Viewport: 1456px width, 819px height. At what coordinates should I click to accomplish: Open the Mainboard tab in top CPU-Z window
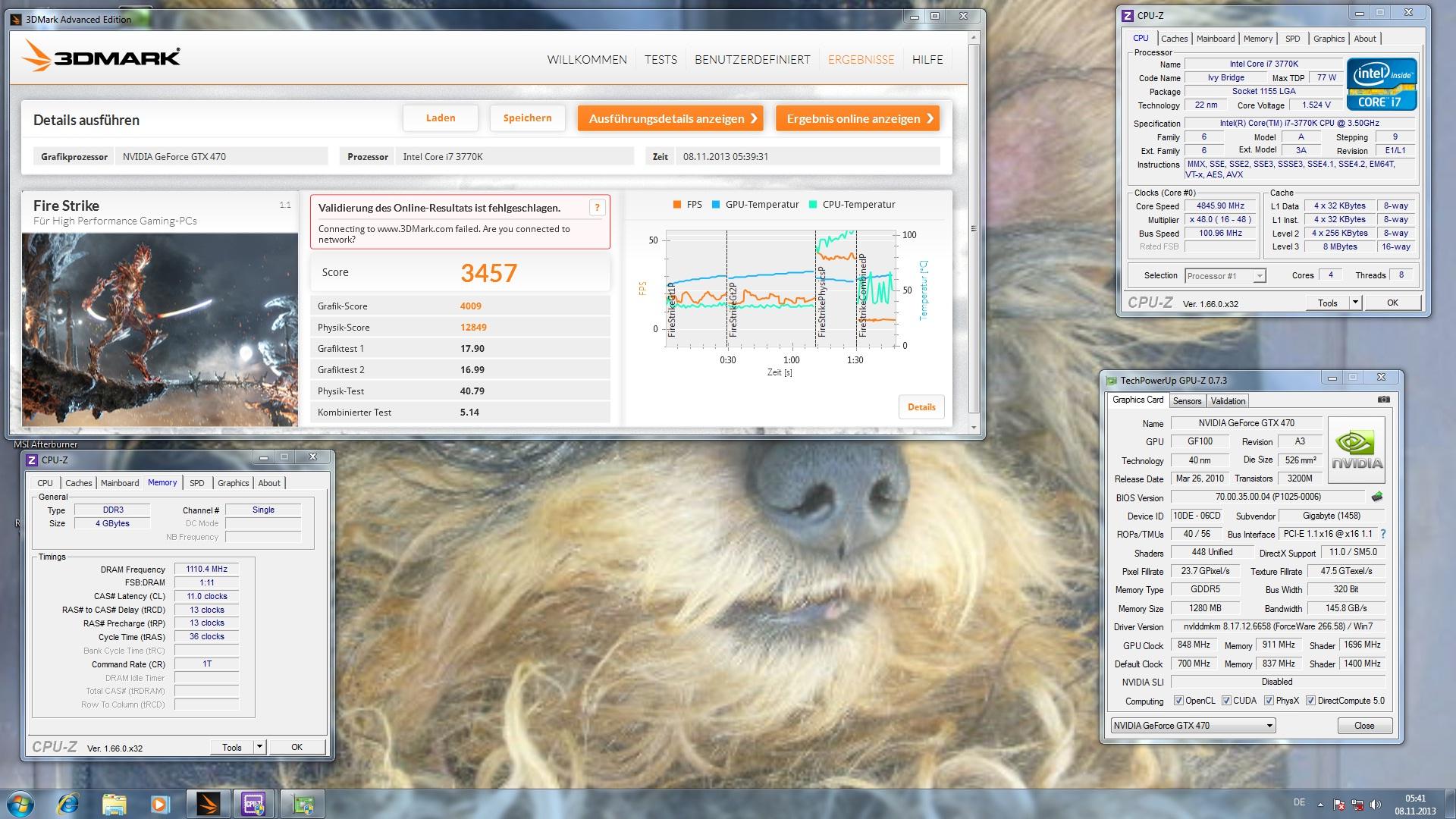click(1216, 39)
